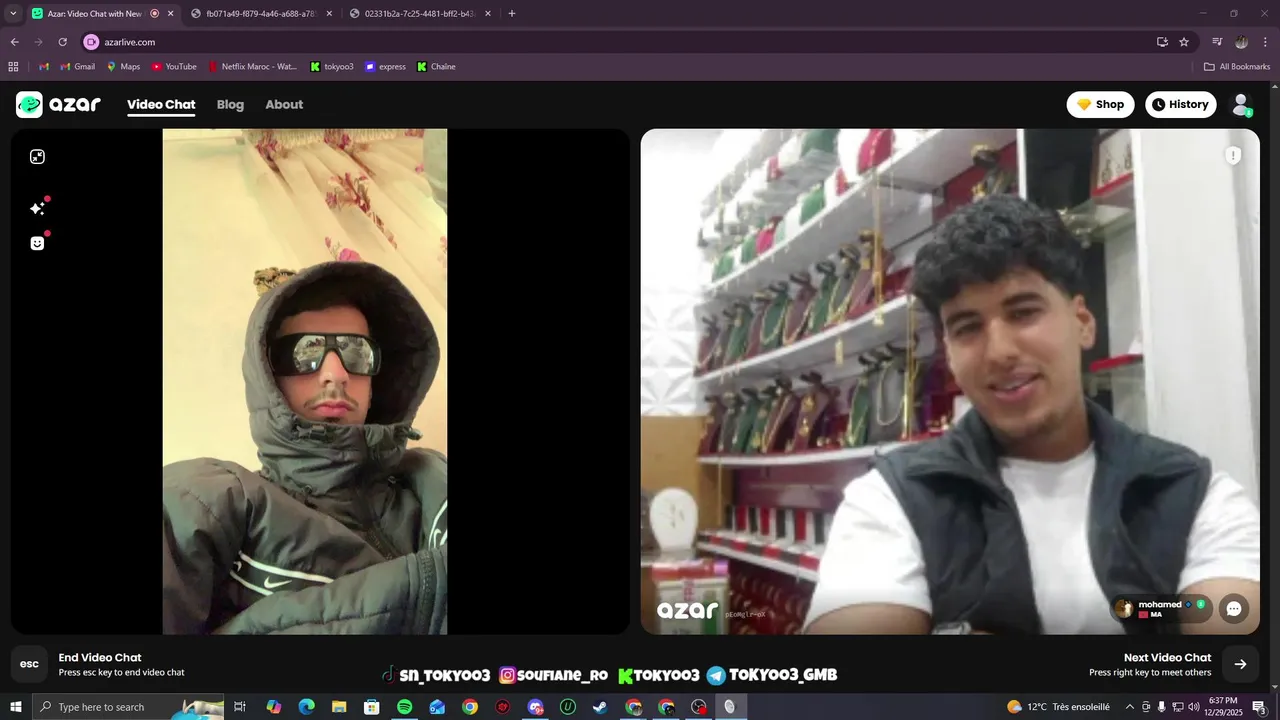Click esc to end video chat
The image size is (1280, 720).
point(30,664)
